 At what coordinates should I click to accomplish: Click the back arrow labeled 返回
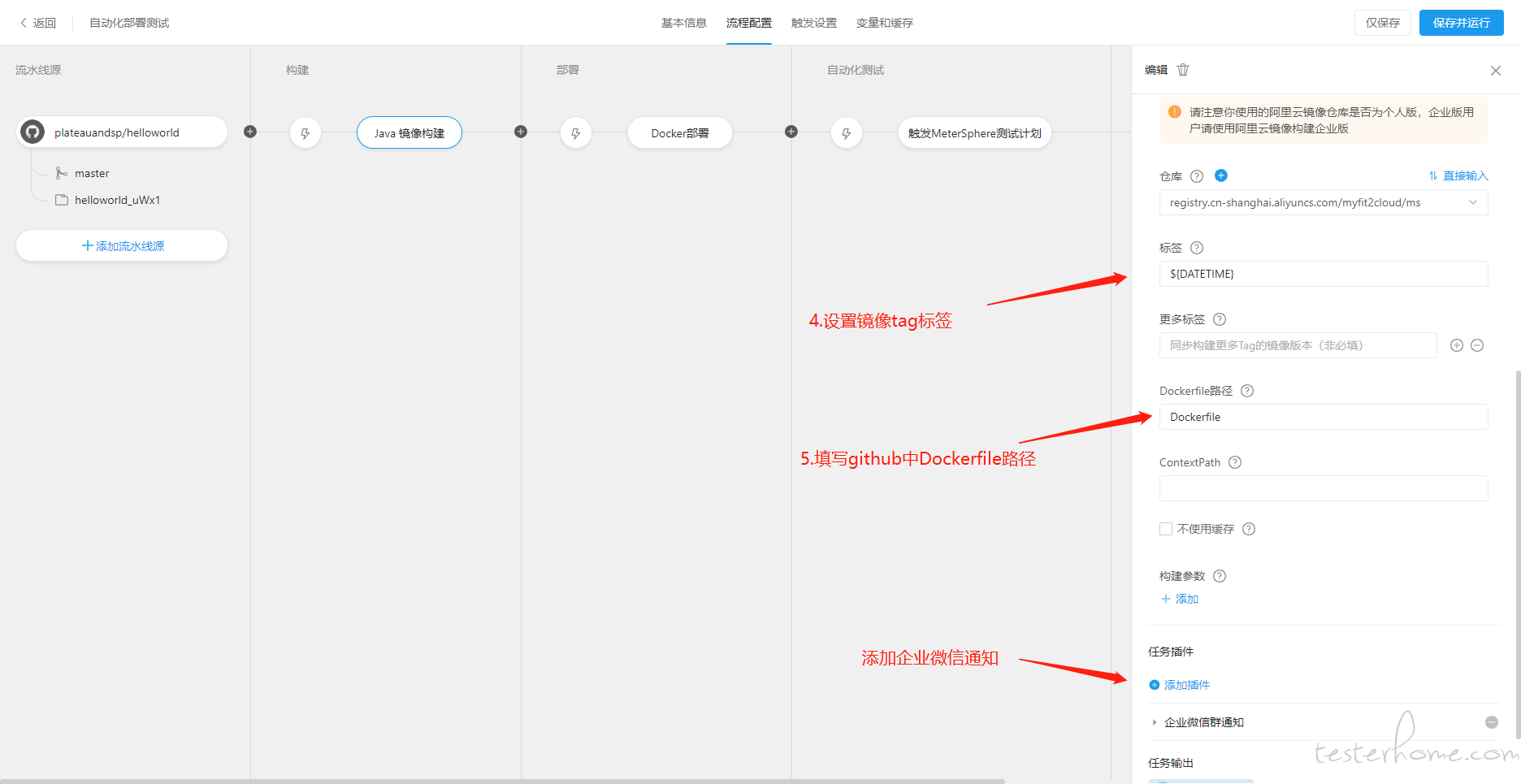pos(37,23)
